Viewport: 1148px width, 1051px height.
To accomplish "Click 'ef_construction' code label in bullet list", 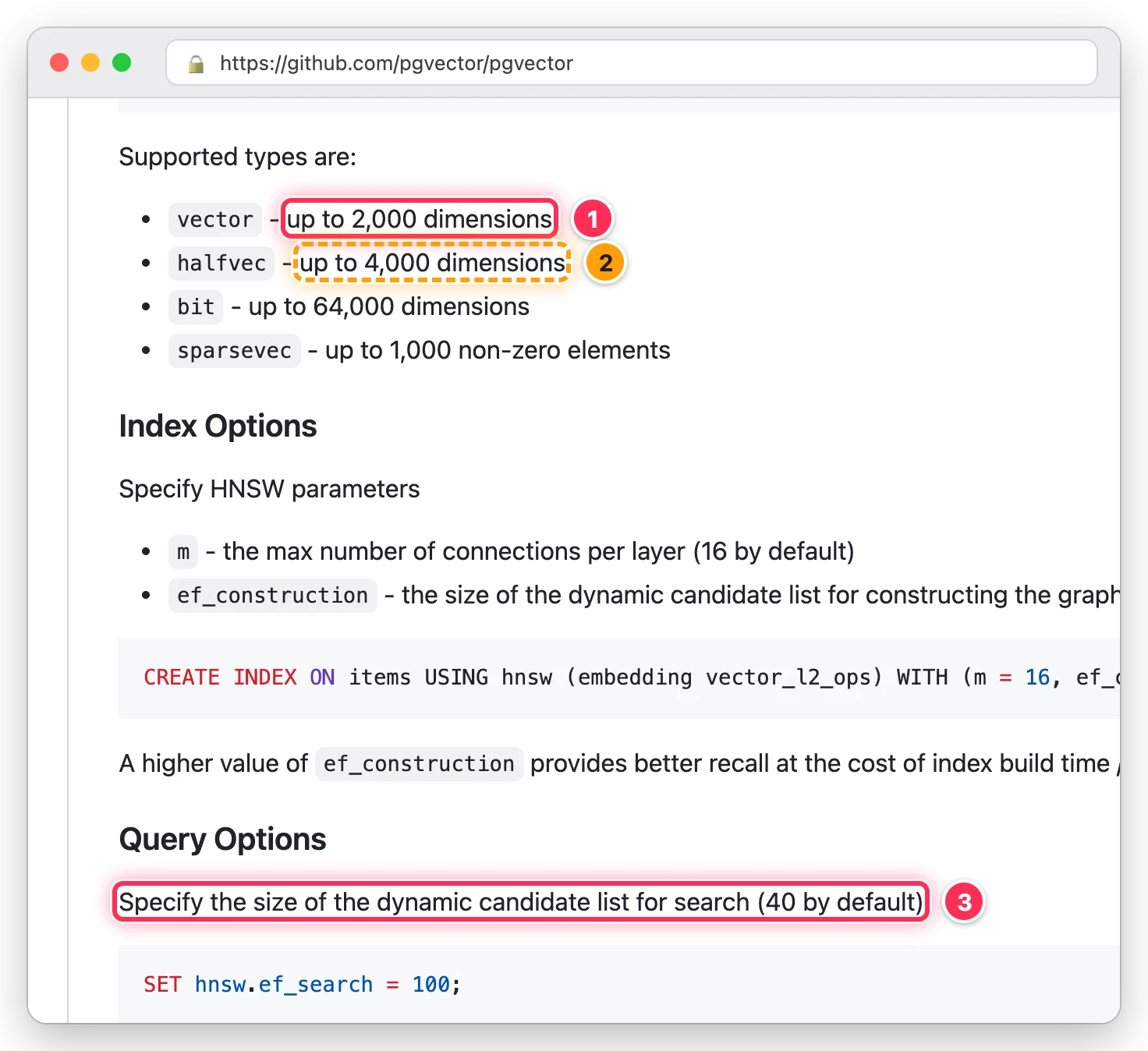I will coord(272,596).
